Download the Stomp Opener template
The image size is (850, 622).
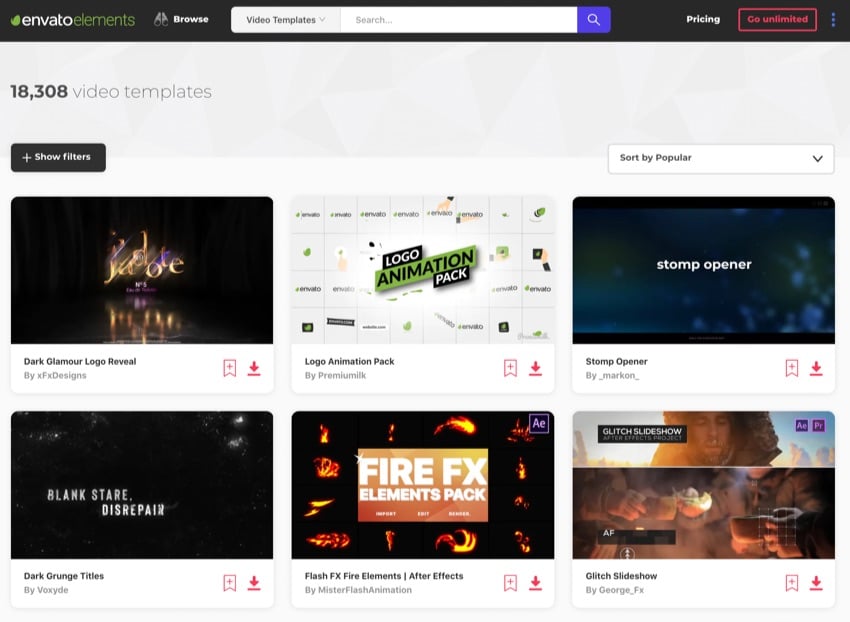(x=816, y=368)
